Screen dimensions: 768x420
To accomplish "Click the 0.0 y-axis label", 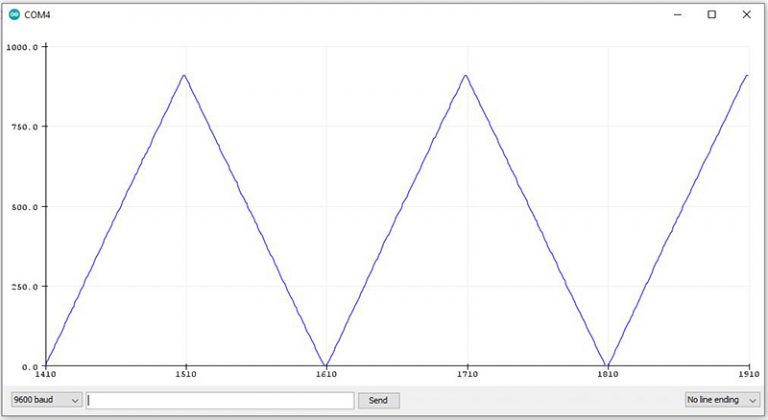I will (x=30, y=366).
